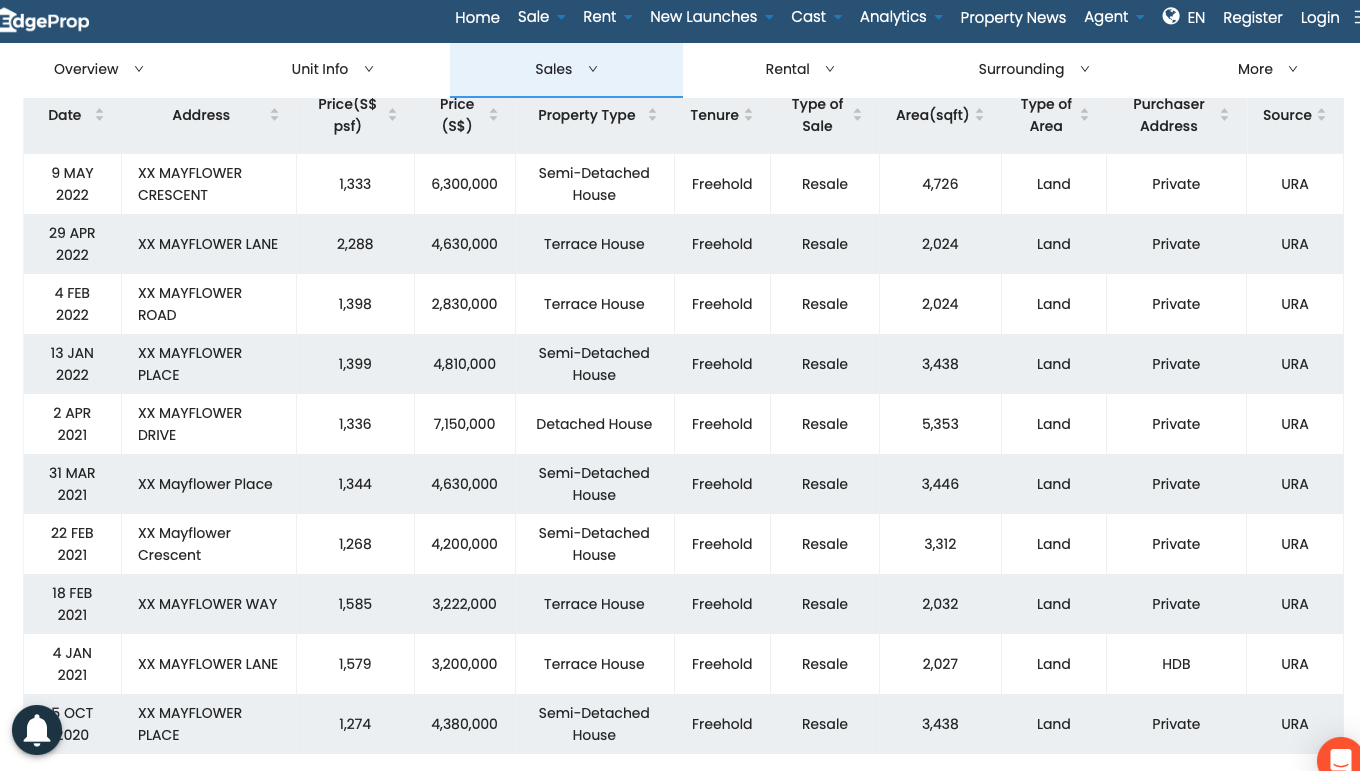Sort table by Date column arrows

click(99, 115)
